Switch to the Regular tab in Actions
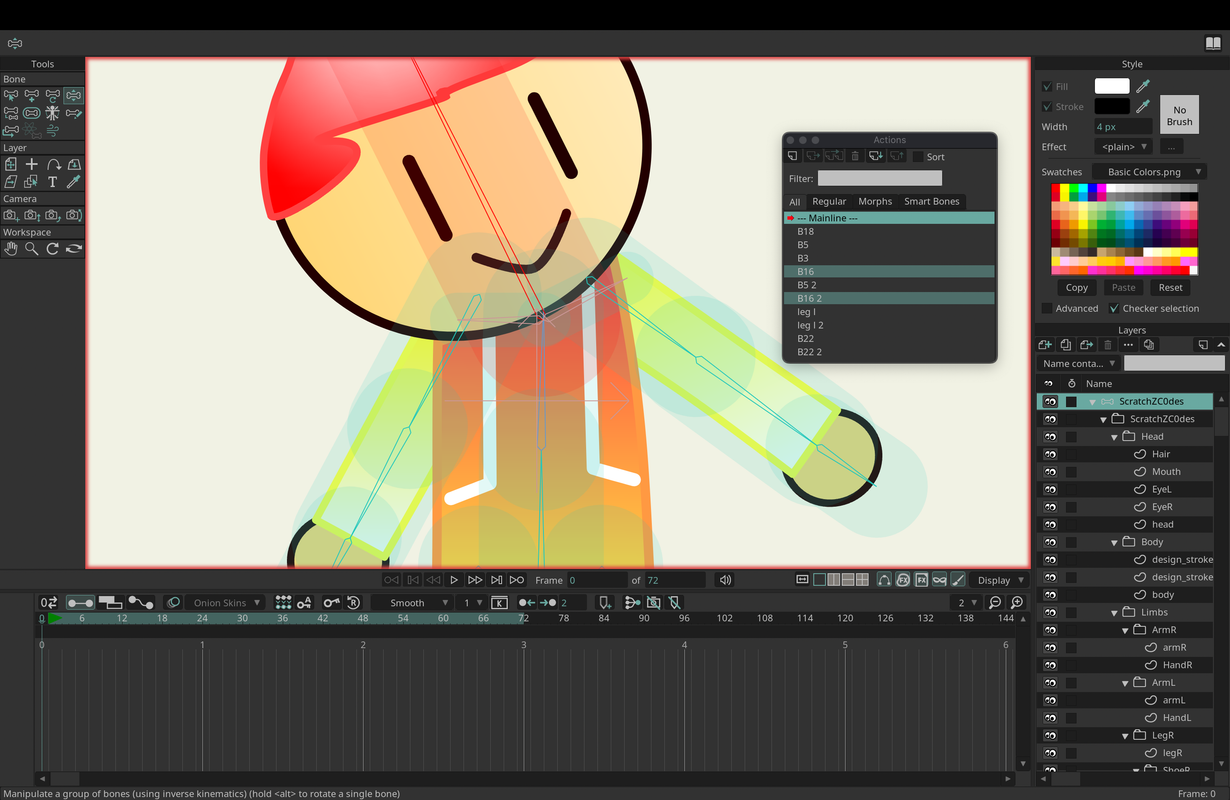Image resolution: width=1230 pixels, height=800 pixels. point(829,202)
